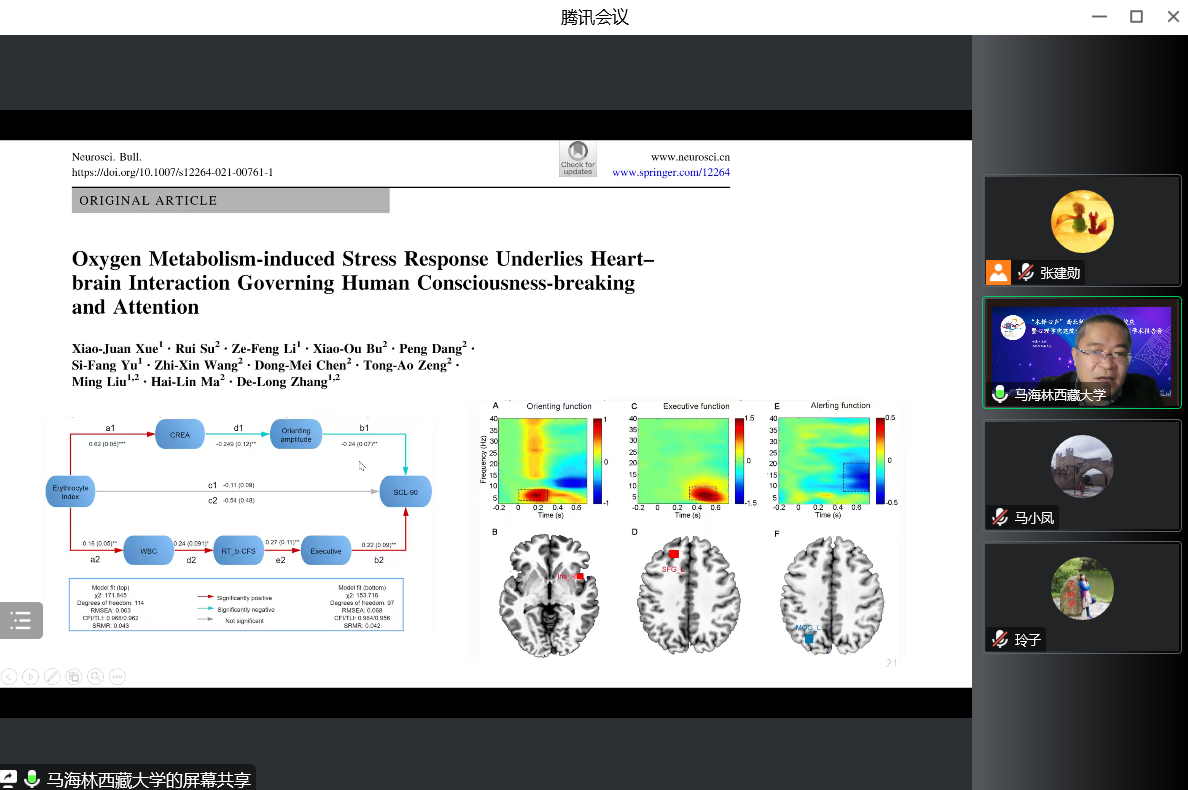The image size is (1188, 790).
Task: Click muted microphone icon for 张建勋
Action: tap(1025, 272)
